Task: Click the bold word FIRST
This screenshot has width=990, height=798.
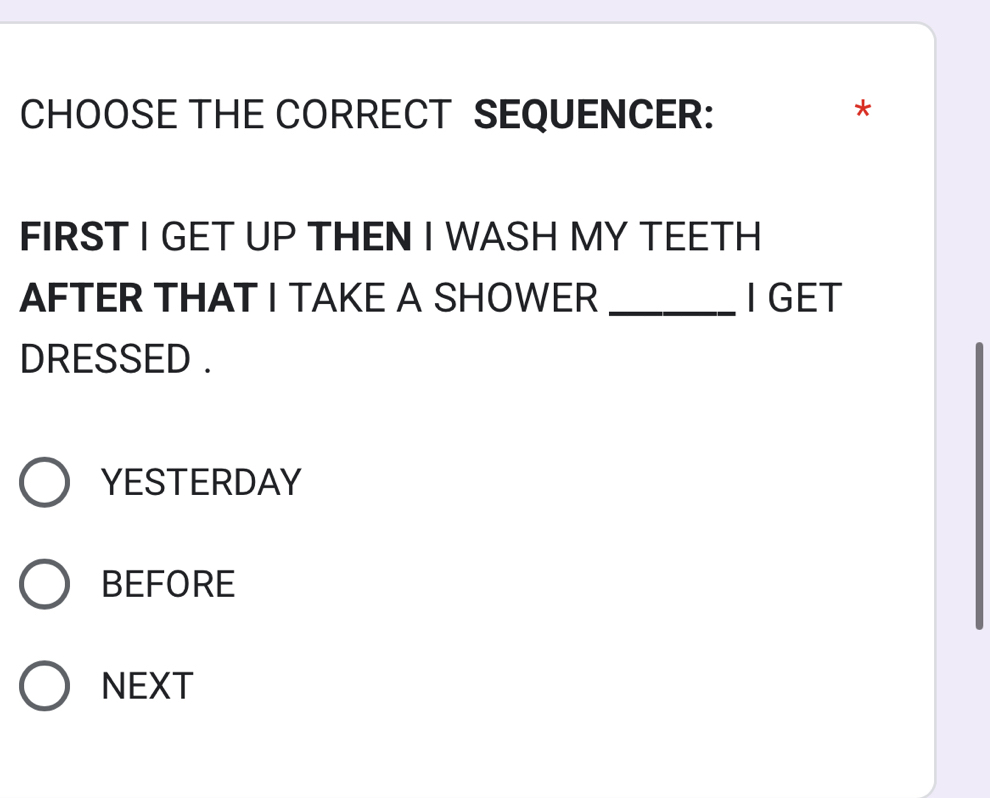Action: click(x=74, y=238)
